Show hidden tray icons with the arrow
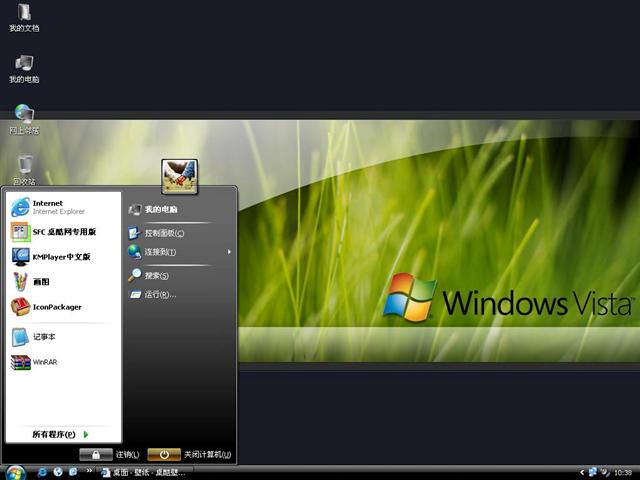This screenshot has width=640, height=480. (x=582, y=472)
